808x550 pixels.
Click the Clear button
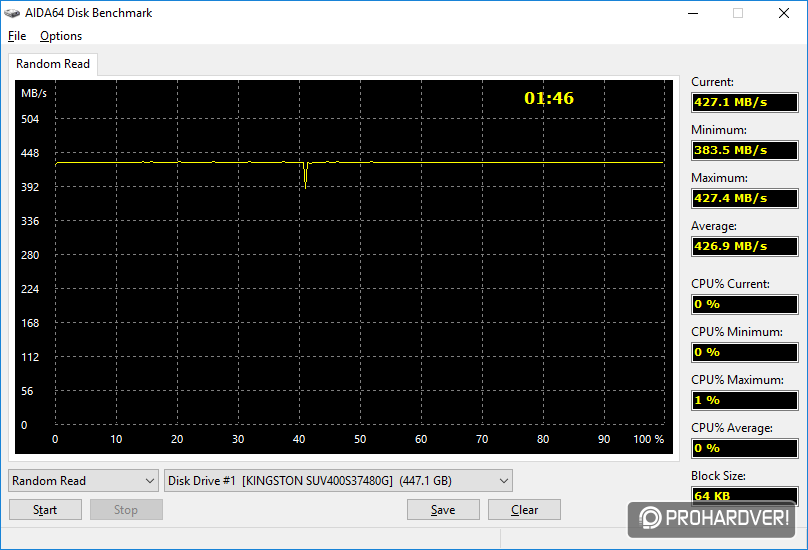point(524,510)
